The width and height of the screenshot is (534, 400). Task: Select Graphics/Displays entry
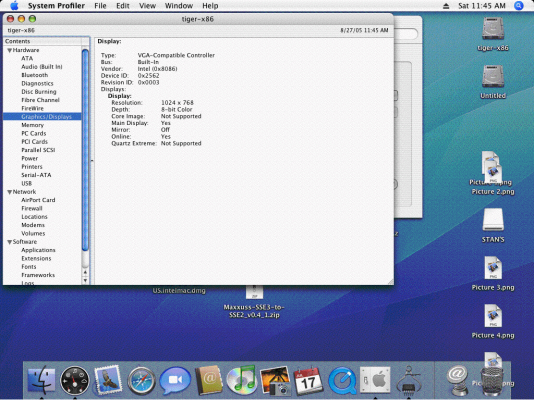(42, 117)
